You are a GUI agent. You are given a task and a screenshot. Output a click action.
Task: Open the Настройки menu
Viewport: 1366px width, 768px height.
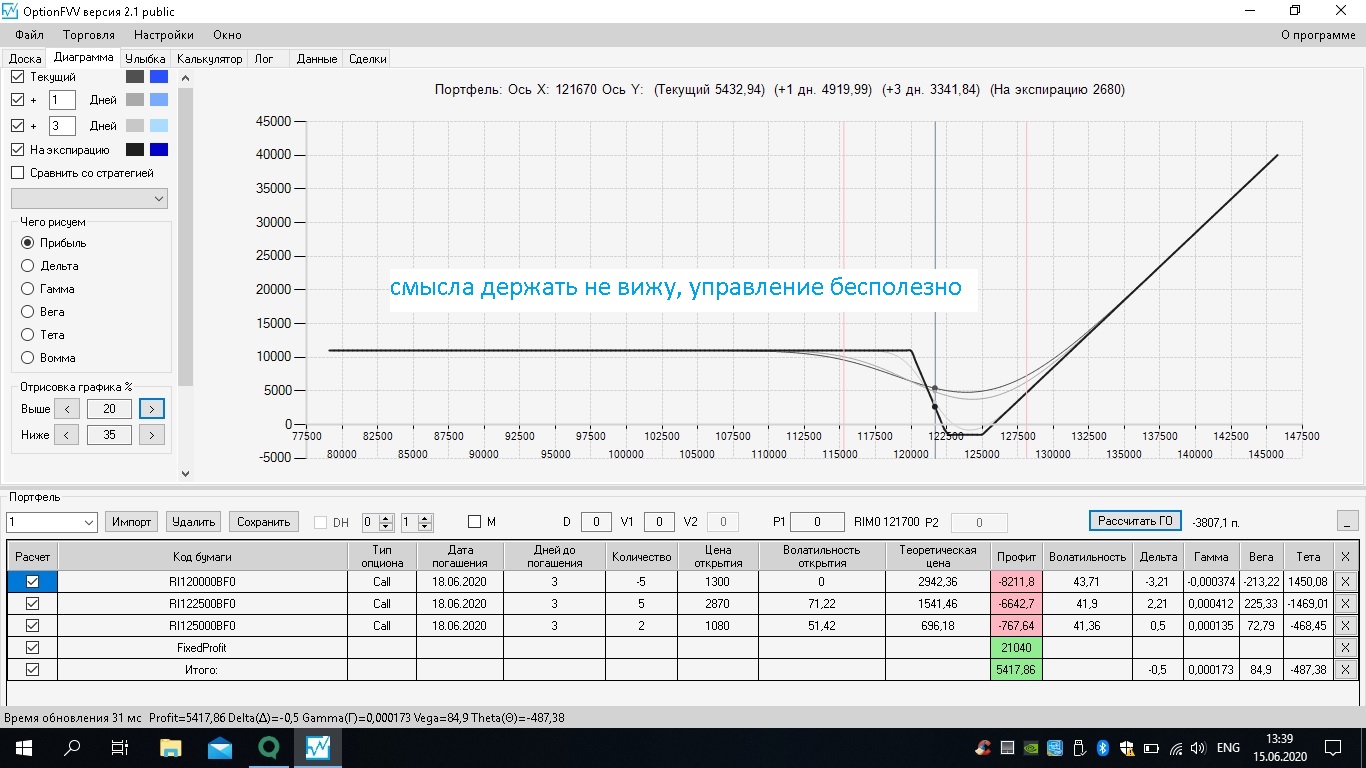coord(164,35)
